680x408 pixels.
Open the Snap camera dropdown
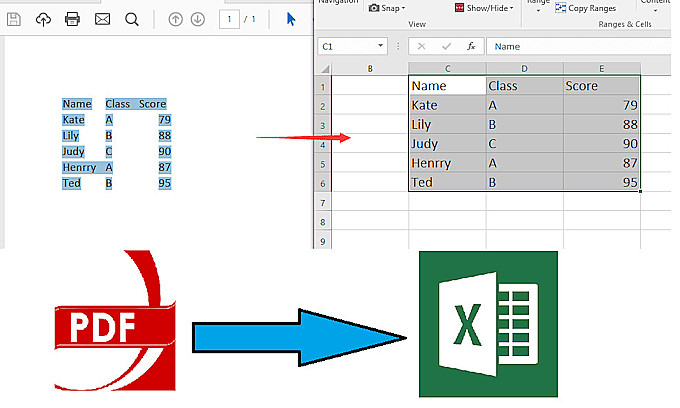tap(386, 8)
